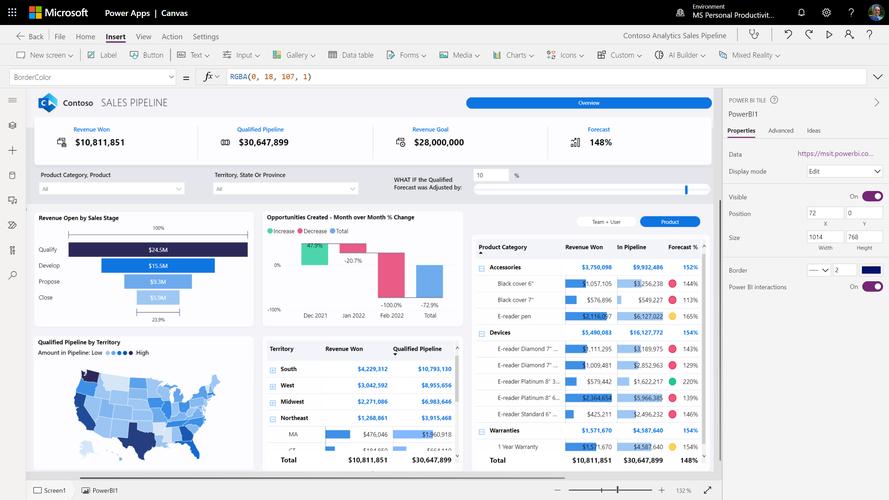Screen dimensions: 889x500
Task: Click the Undo arrow icon
Action: (788, 36)
